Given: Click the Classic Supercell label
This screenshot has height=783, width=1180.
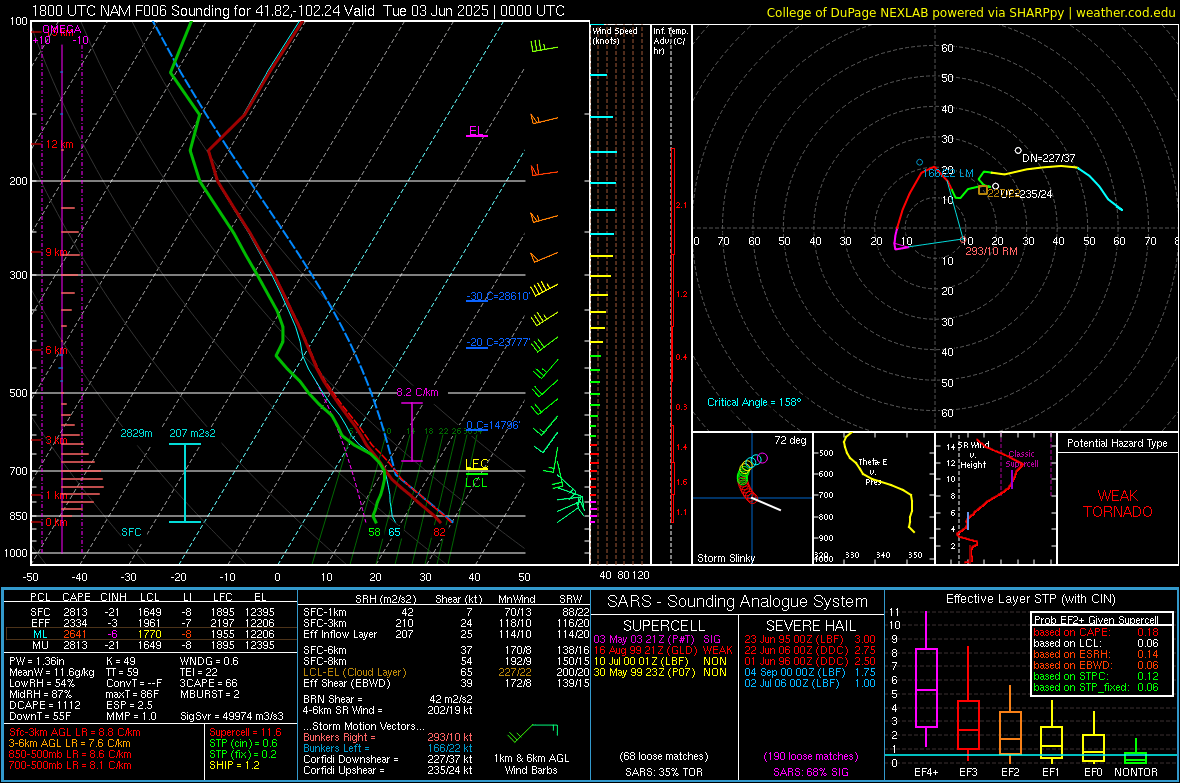Looking at the screenshot, I should click(1022, 459).
